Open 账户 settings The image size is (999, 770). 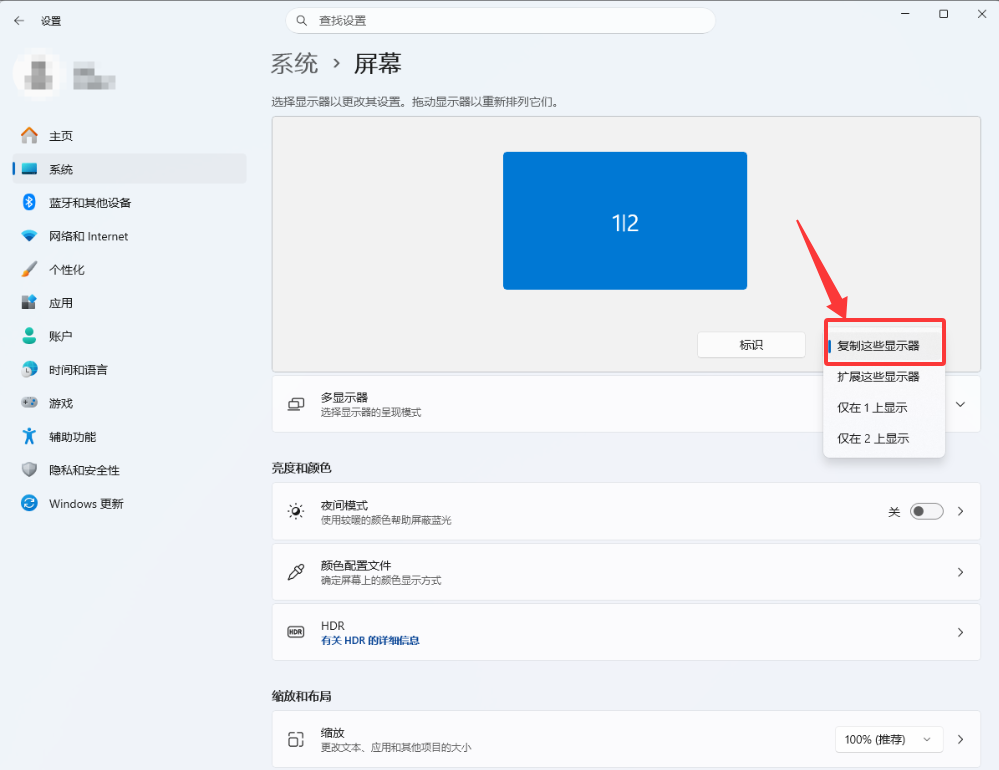tap(129, 336)
